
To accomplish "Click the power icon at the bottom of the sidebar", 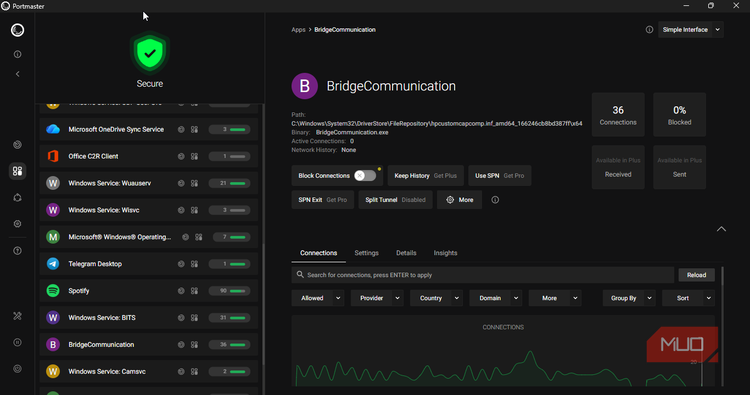I will tap(18, 369).
